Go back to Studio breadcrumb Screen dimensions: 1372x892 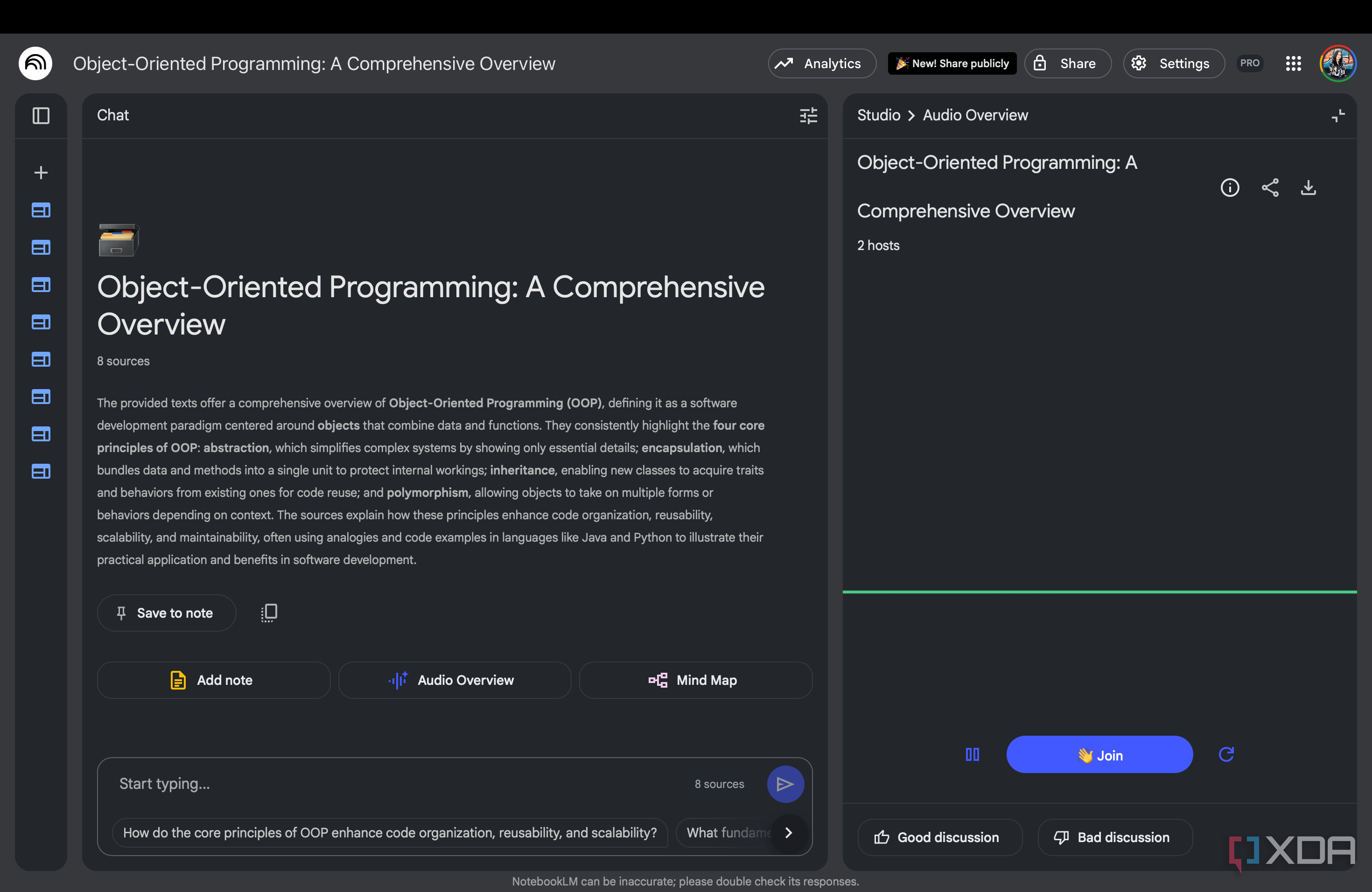(x=879, y=116)
